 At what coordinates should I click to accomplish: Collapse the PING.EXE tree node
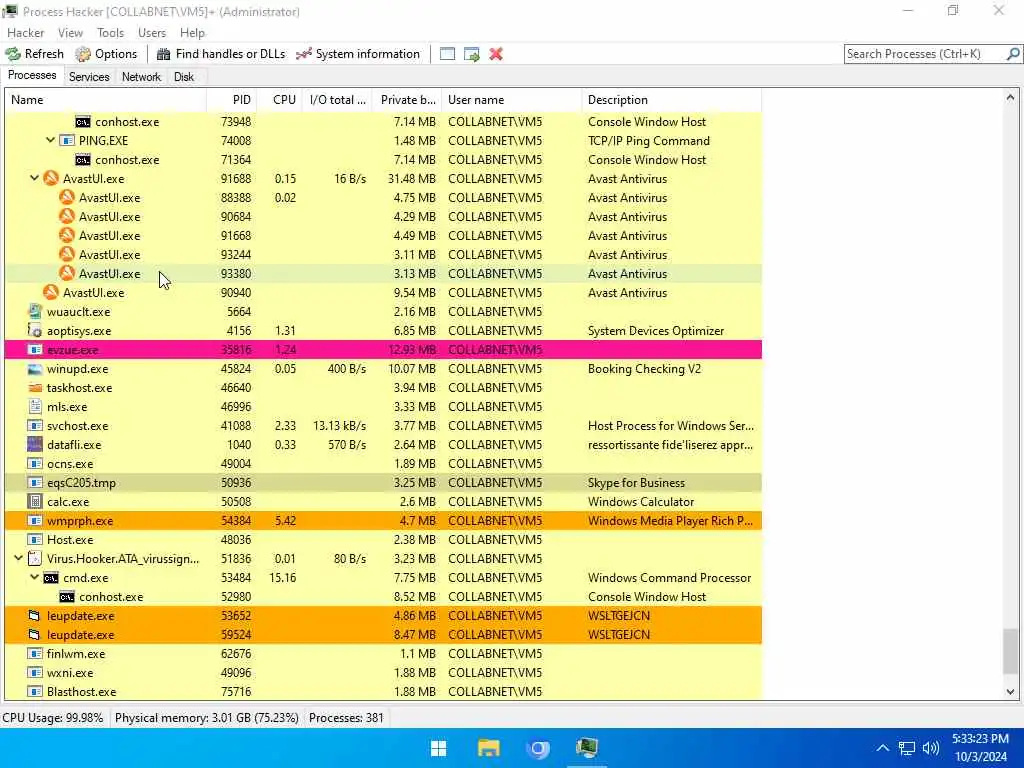click(x=50, y=140)
